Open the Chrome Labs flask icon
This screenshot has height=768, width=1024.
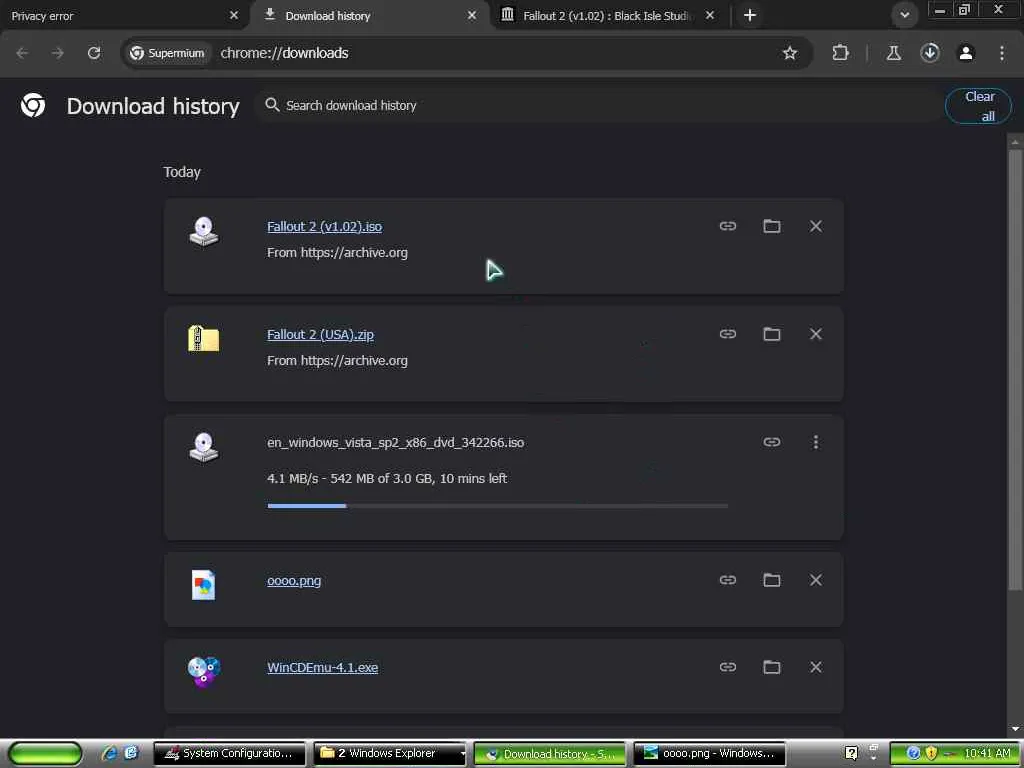(x=893, y=53)
